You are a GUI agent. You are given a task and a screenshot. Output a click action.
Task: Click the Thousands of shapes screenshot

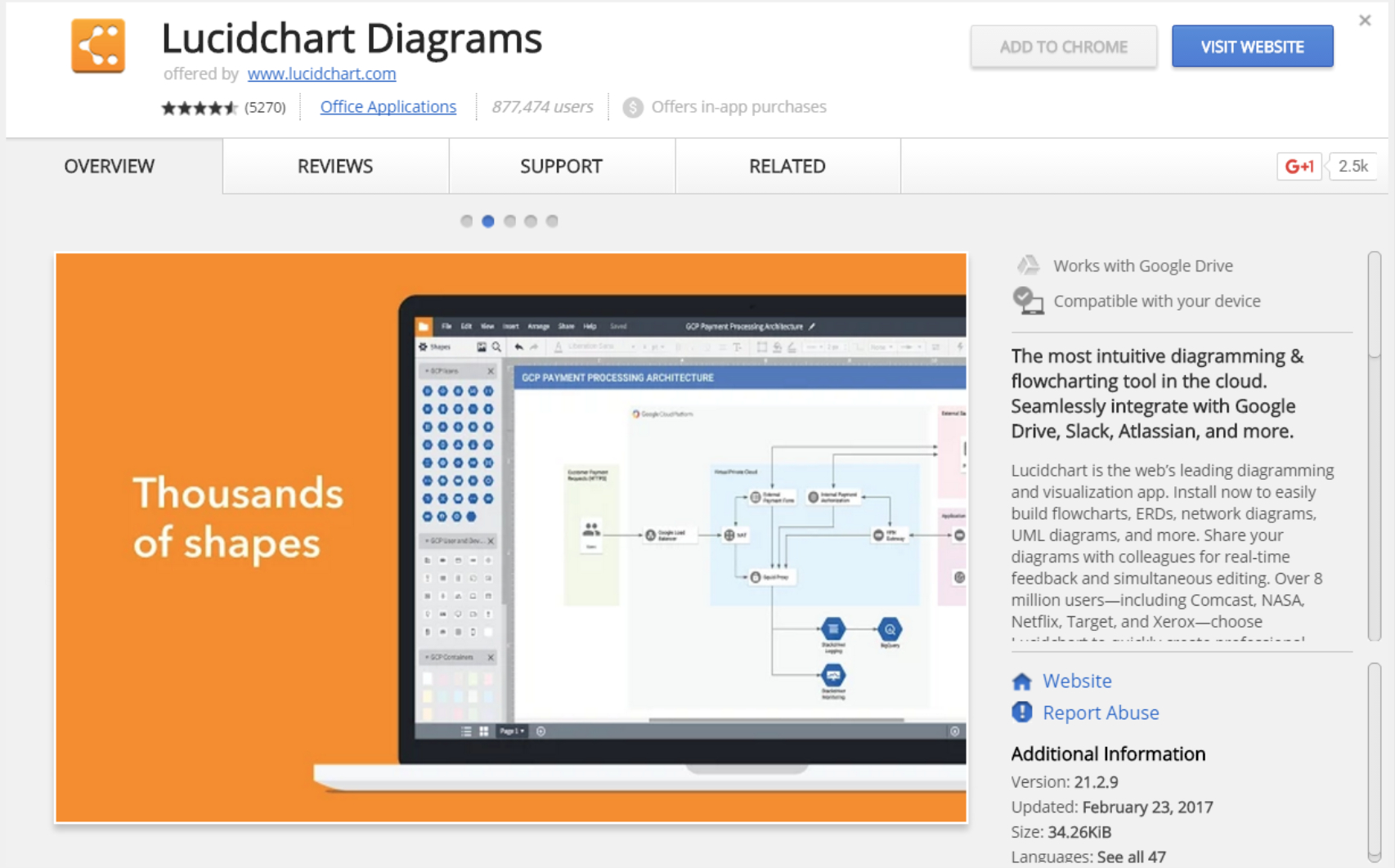(511, 538)
